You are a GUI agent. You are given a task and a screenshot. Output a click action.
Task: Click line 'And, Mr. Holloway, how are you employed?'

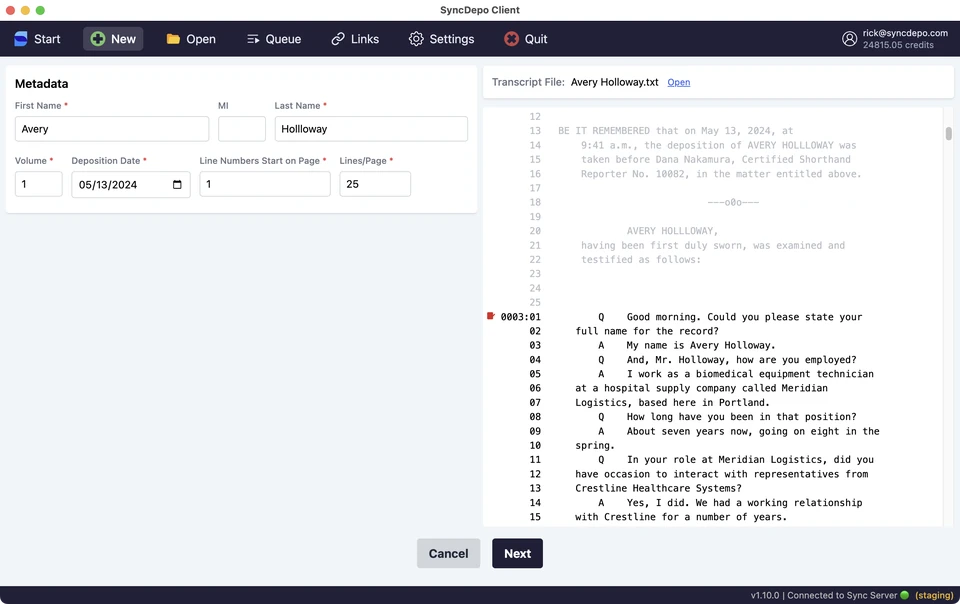(741, 360)
